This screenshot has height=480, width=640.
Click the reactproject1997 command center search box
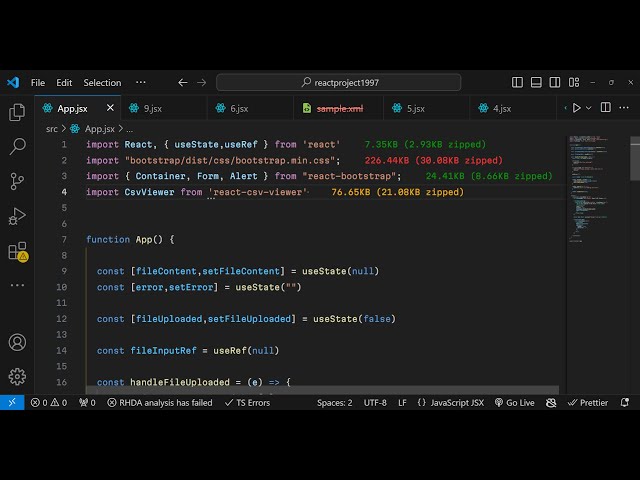coord(339,83)
